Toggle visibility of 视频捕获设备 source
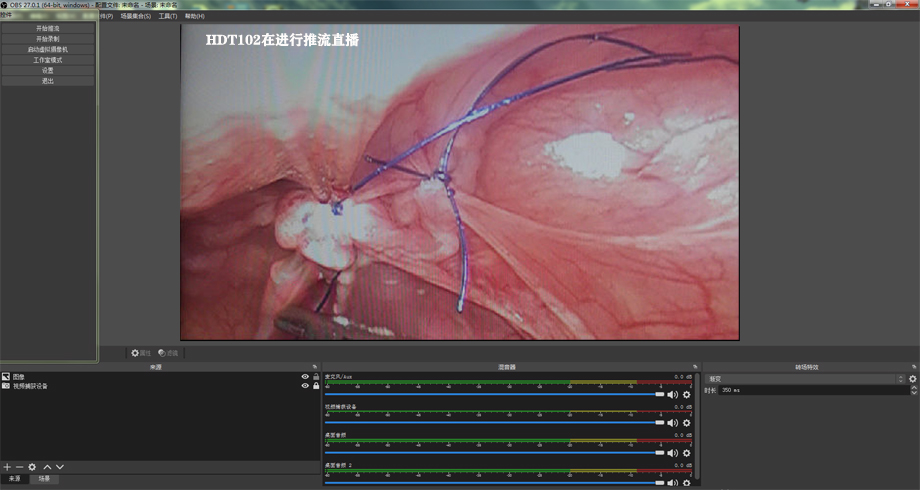This screenshot has width=920, height=490. [305, 385]
